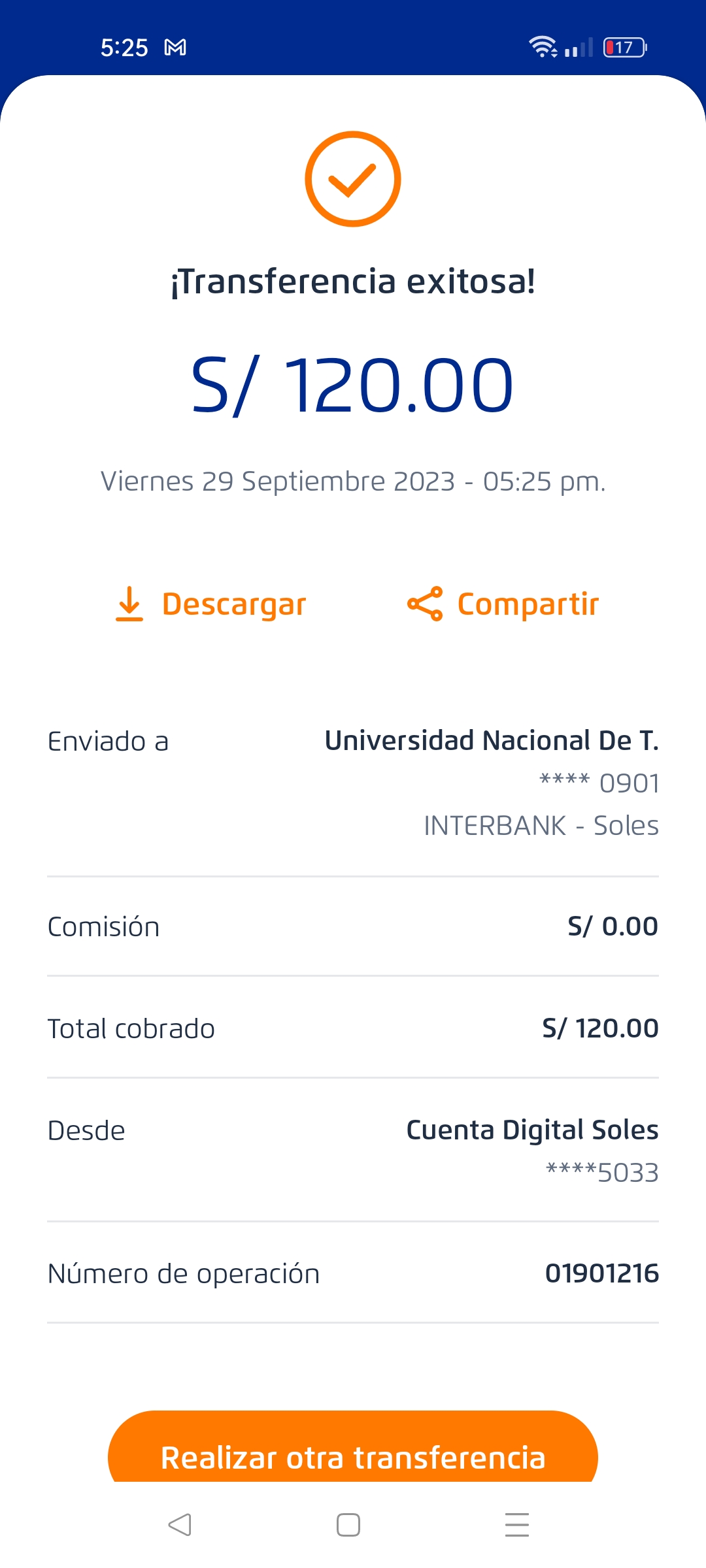The height and width of the screenshot is (1568, 706).
Task: Tap the download arrow icon
Action: (129, 604)
